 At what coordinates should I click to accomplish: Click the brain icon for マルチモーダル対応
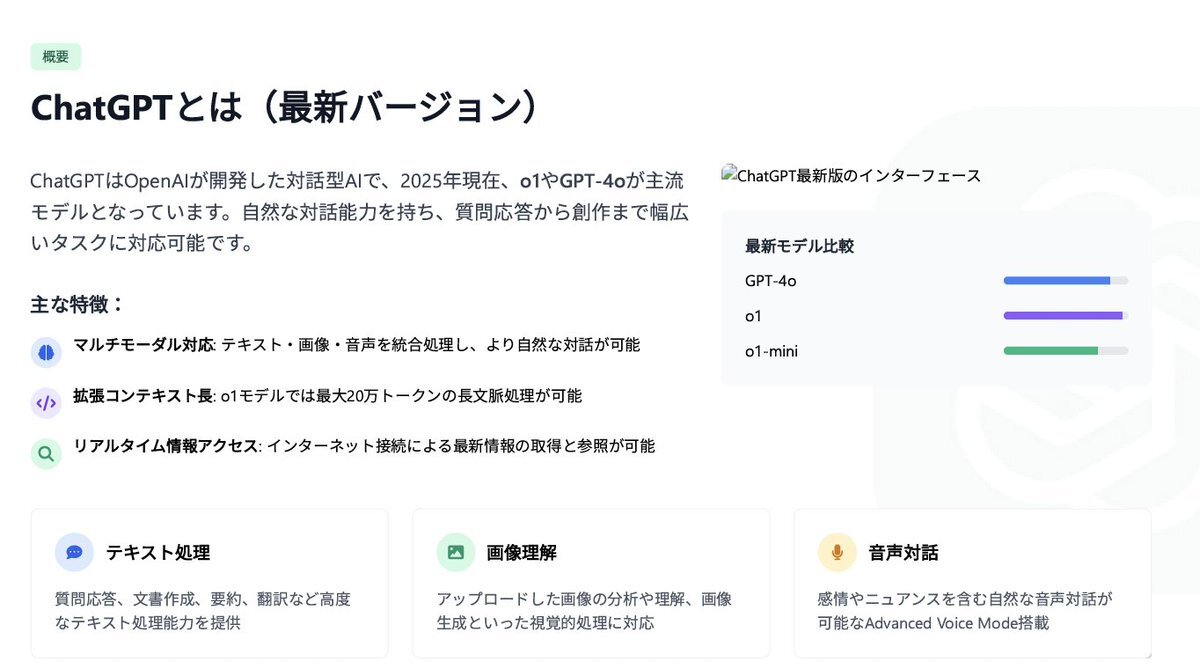point(46,351)
